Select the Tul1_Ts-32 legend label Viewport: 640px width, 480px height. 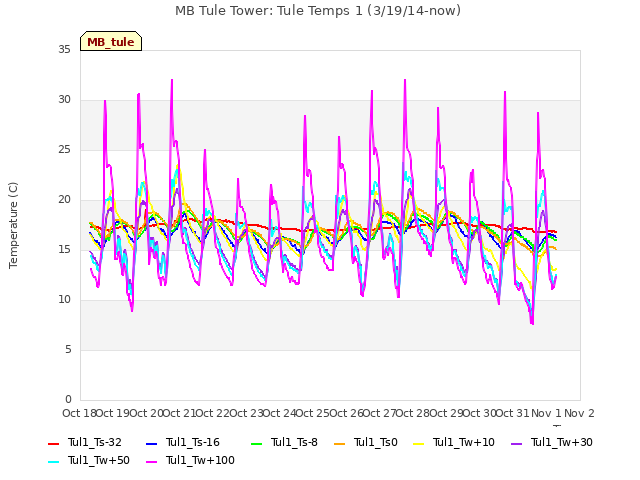[x=95, y=442]
